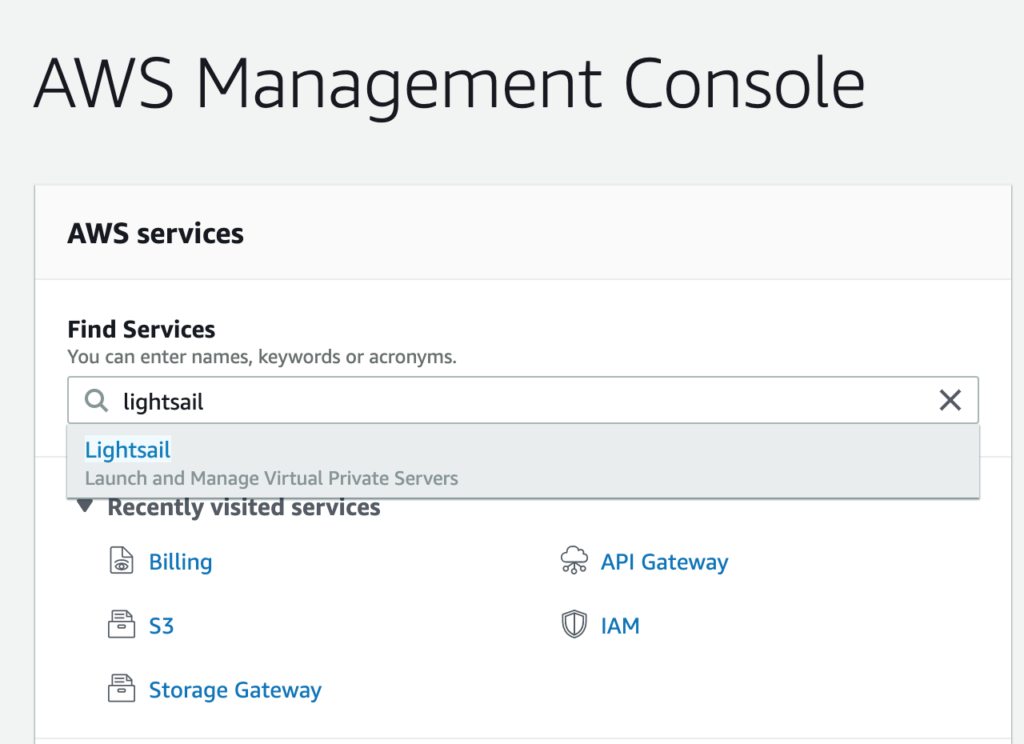This screenshot has height=744, width=1024.
Task: Open the S3 link
Action: click(161, 626)
